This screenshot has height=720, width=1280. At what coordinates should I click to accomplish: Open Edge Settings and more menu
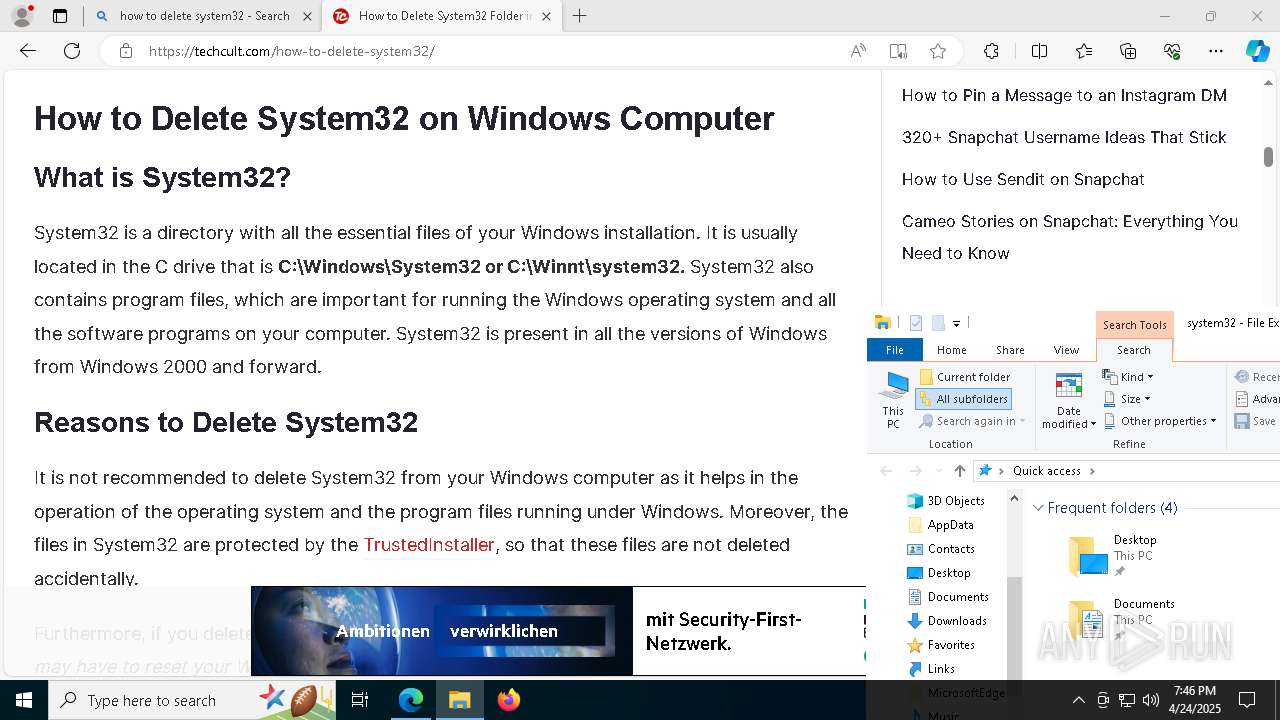pyautogui.click(x=1216, y=51)
